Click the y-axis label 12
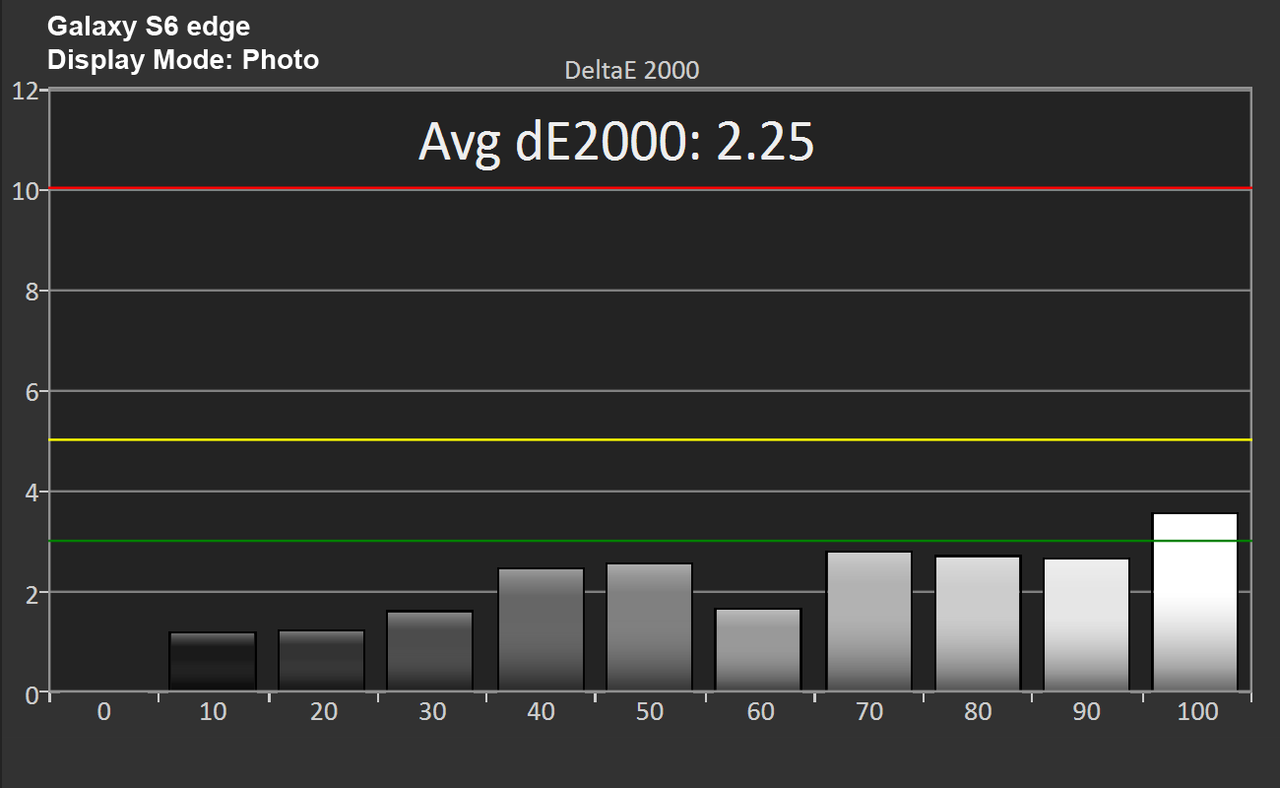 point(25,90)
